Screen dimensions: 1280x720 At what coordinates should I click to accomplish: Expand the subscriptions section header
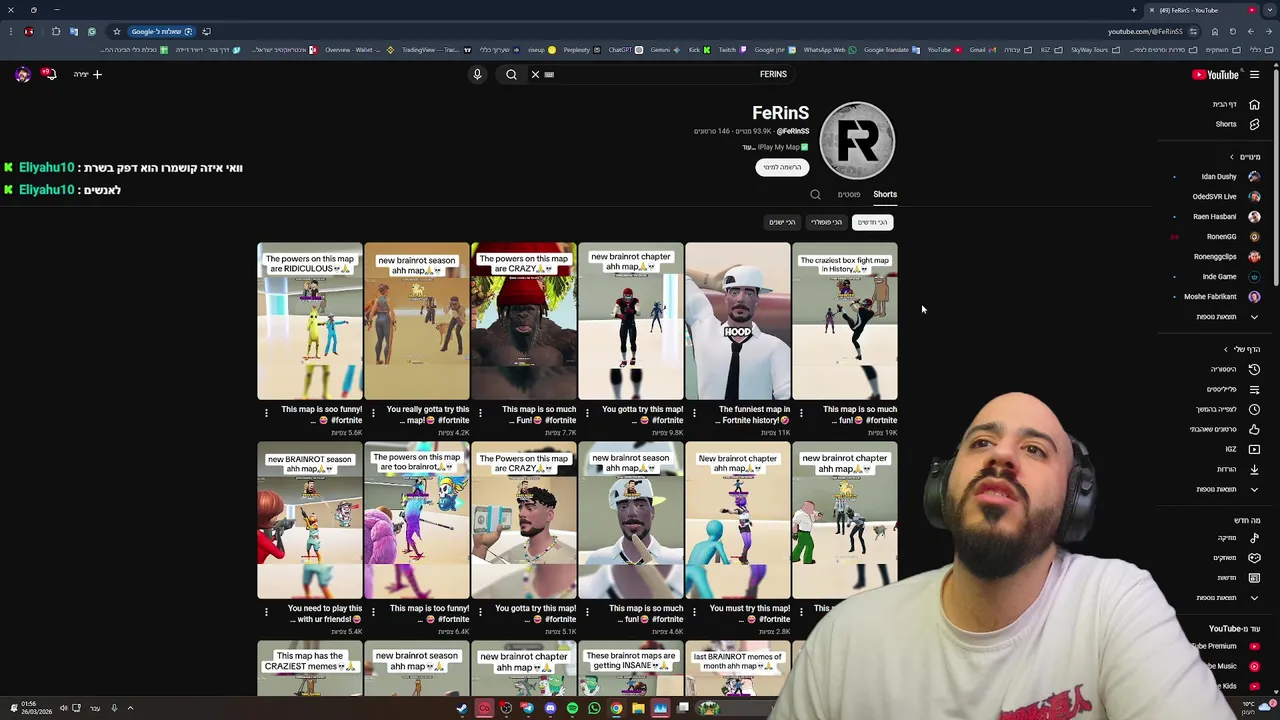[1245, 157]
